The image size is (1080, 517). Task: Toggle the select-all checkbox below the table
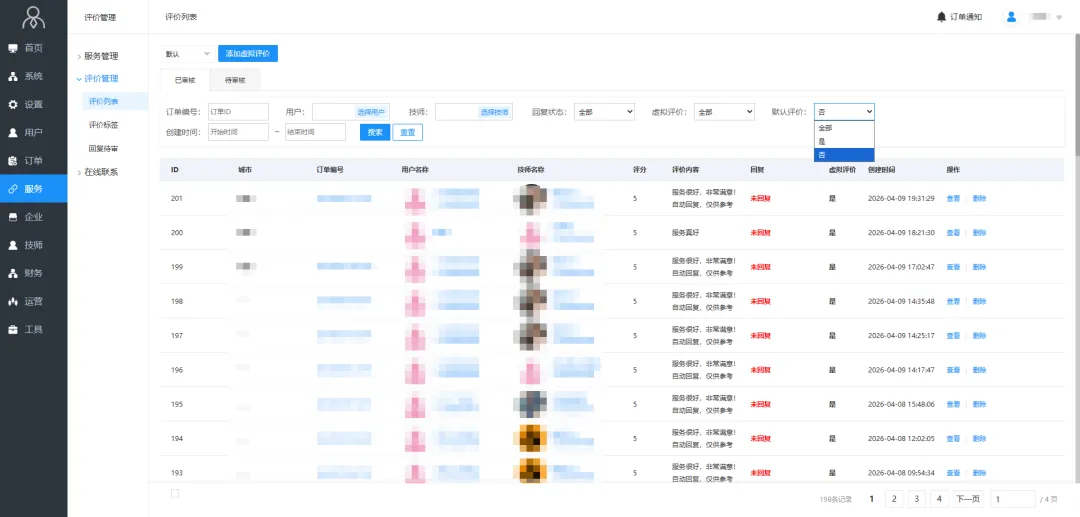(x=175, y=493)
